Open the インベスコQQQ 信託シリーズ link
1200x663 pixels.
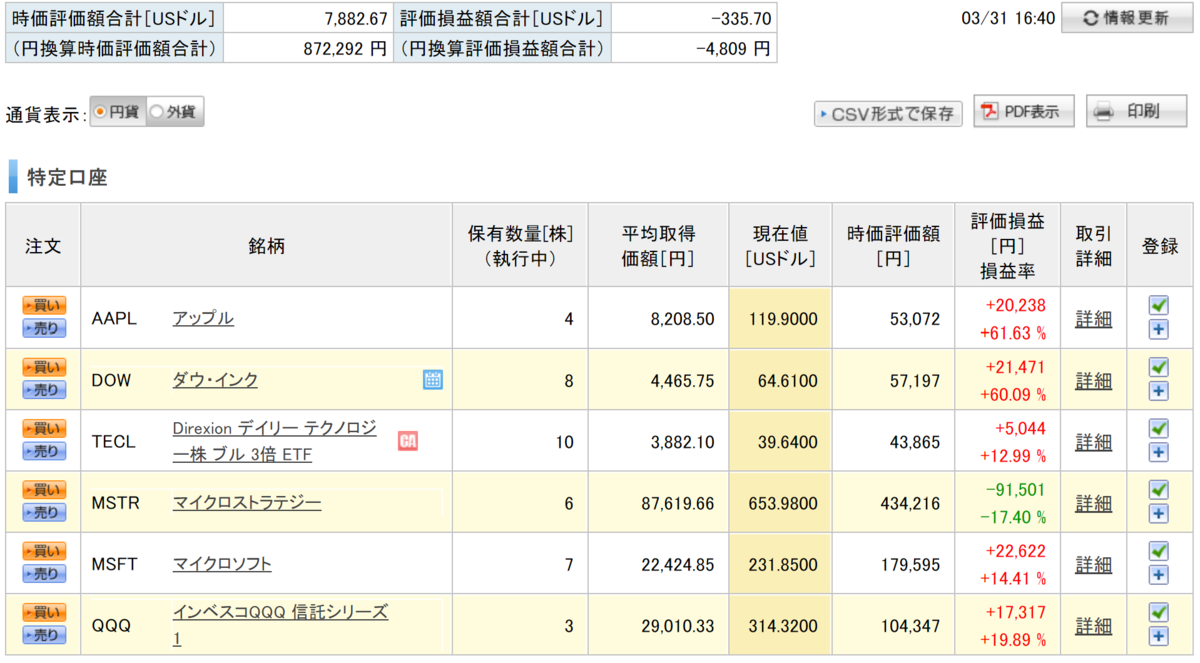(x=280, y=625)
